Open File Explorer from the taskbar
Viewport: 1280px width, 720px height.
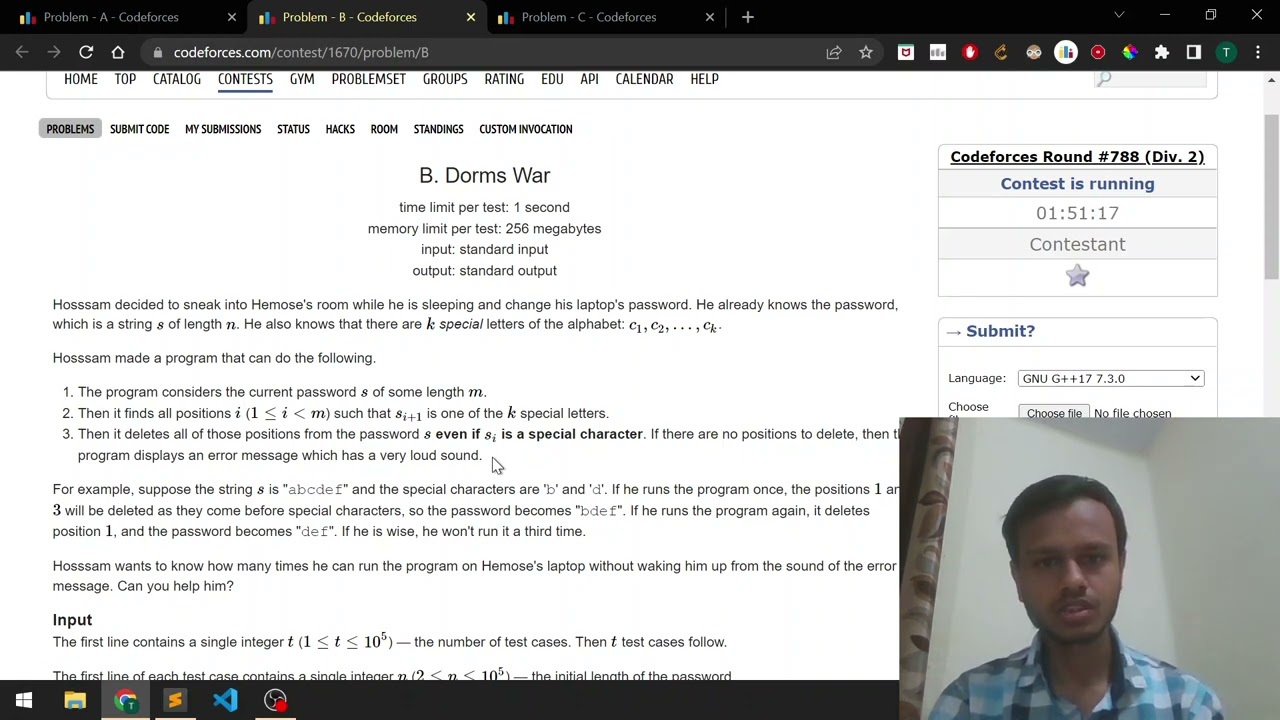click(75, 700)
